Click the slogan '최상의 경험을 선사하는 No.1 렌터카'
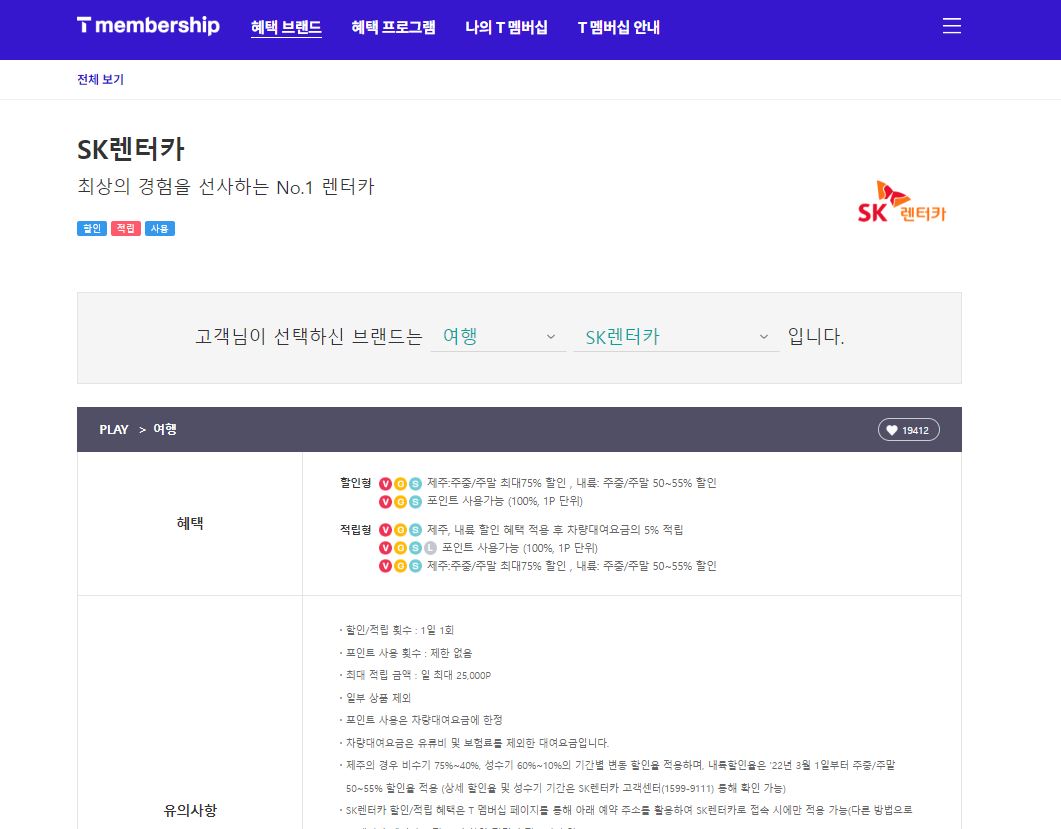 pos(225,187)
